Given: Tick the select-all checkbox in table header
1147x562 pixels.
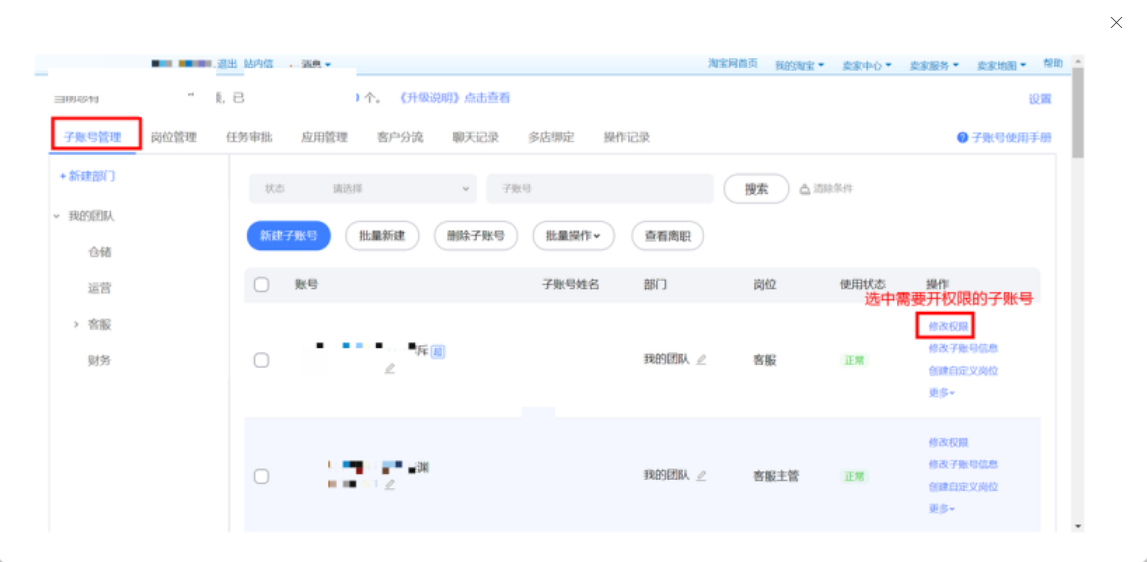Looking at the screenshot, I should click(x=261, y=285).
